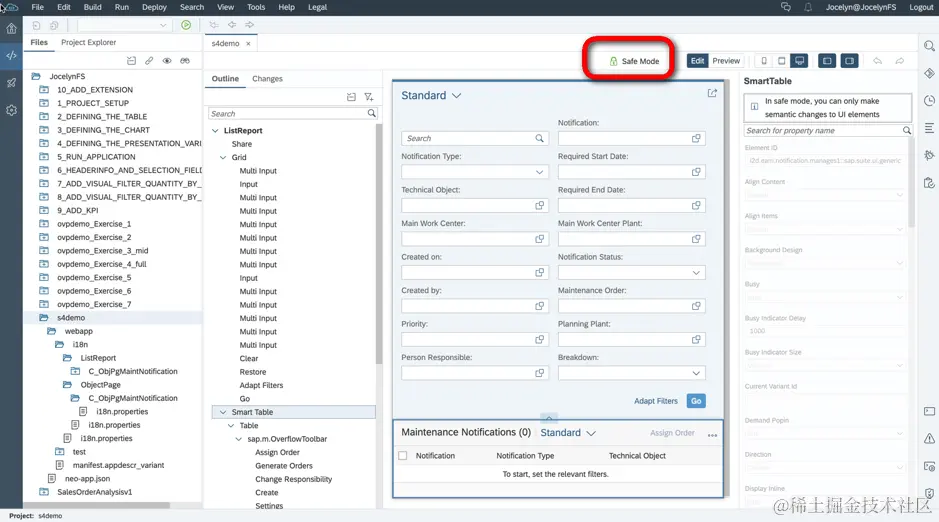The image size is (939, 522).
Task: Click the overflow dots in the table toolbar
Action: pos(712,435)
